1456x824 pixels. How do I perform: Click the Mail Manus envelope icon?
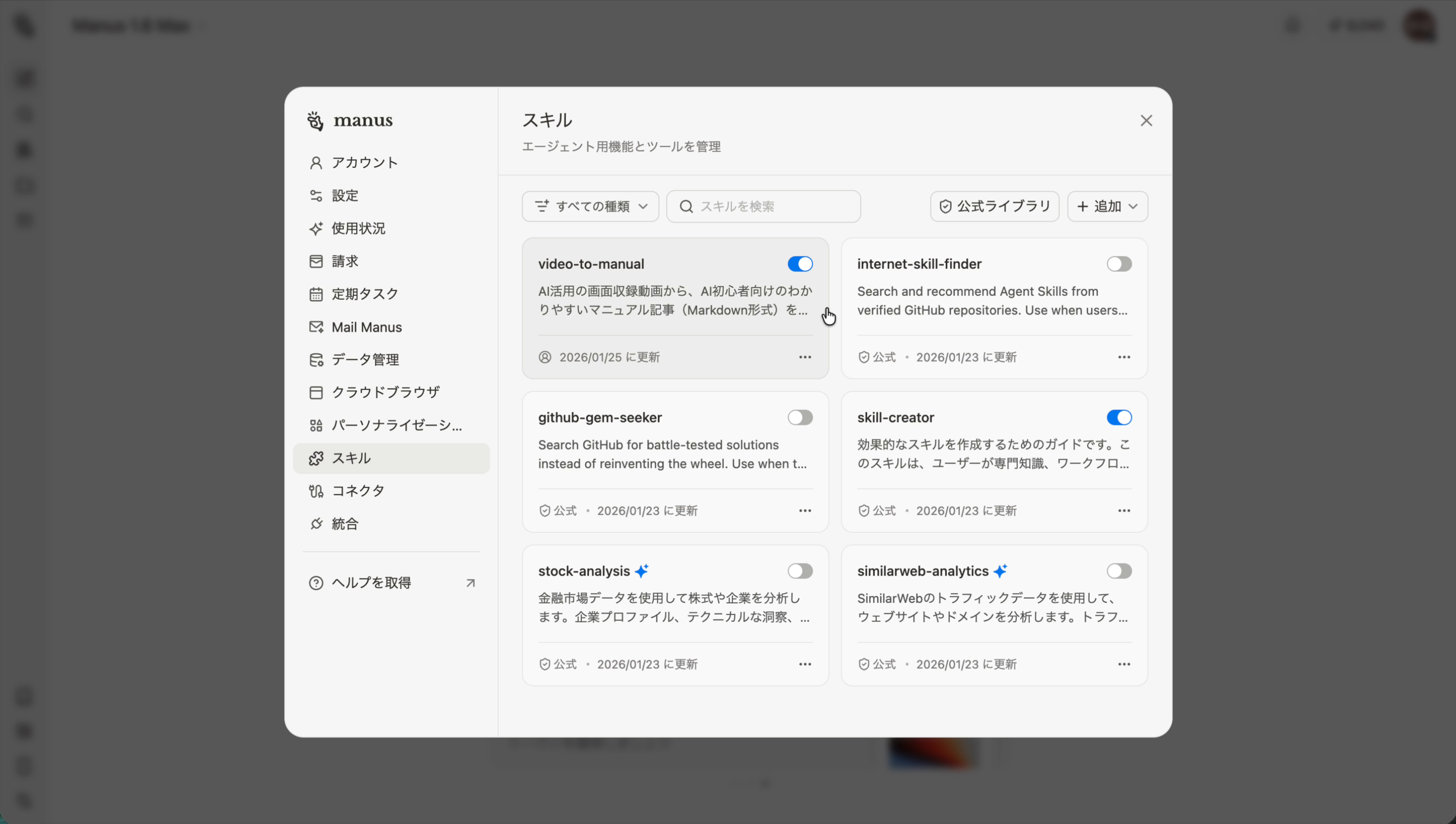[316, 327]
